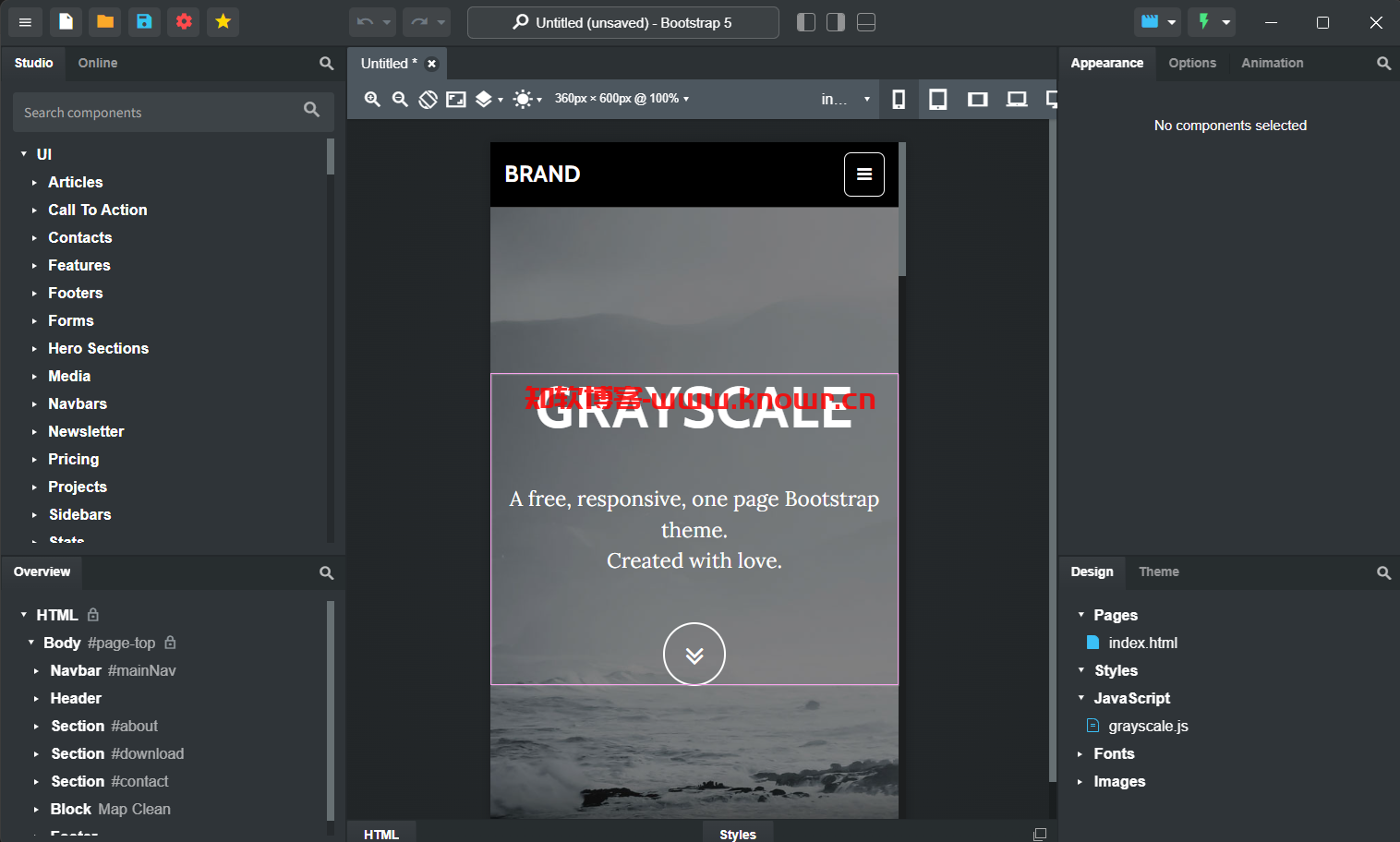Open the Animation tab
Screen dimensions: 1400x842
point(1272,63)
